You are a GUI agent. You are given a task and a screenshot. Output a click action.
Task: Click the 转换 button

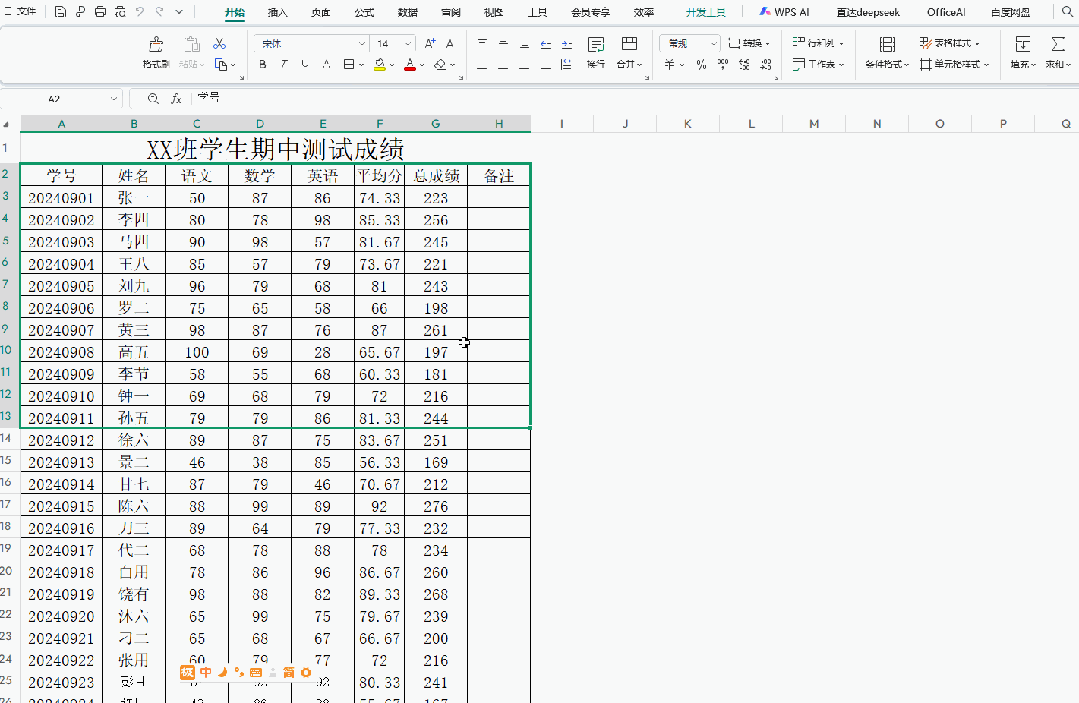pyautogui.click(x=749, y=43)
